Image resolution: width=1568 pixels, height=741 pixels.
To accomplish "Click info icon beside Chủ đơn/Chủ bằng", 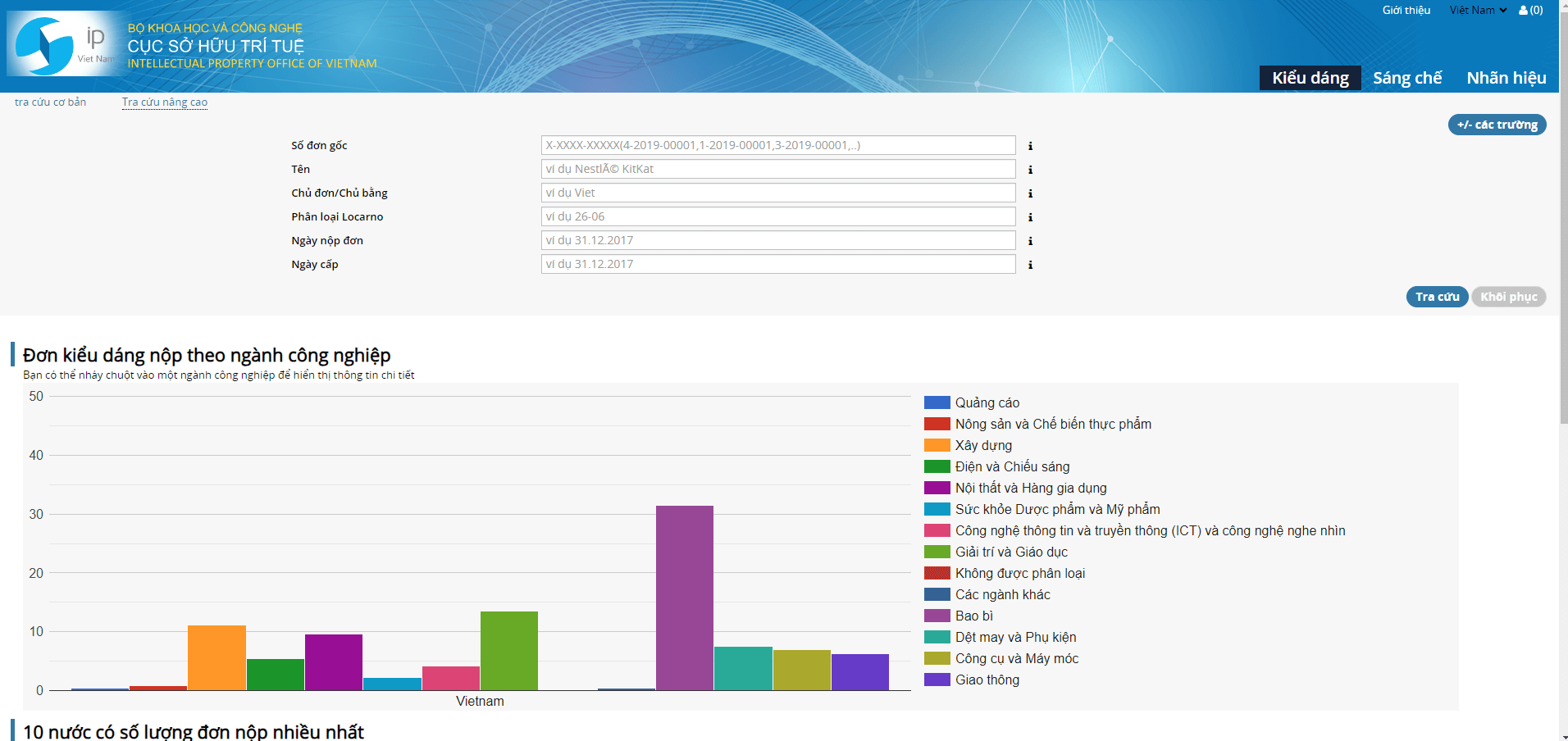I will [1030, 193].
